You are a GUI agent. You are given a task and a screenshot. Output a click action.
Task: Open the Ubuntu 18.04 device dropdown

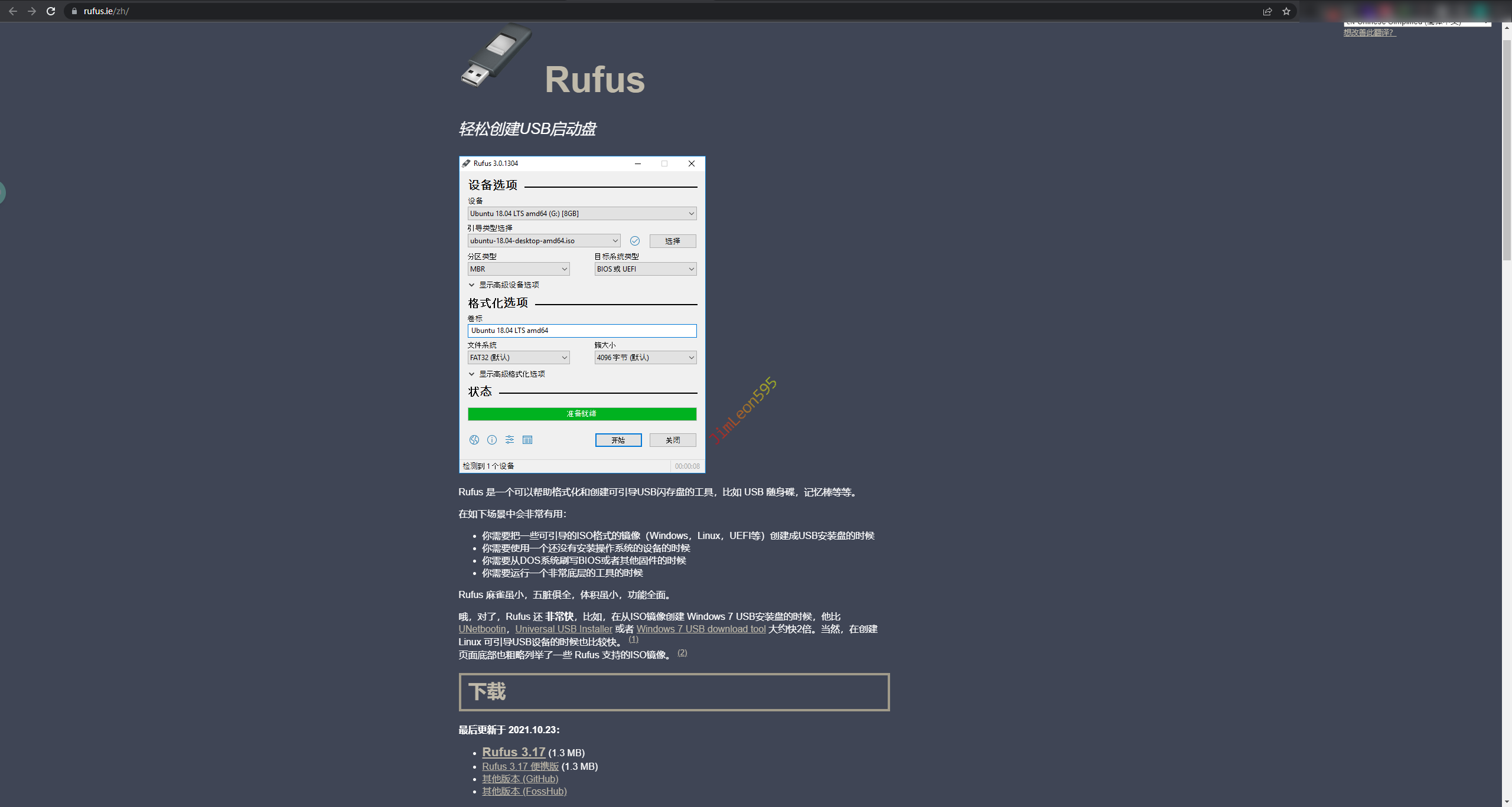pos(582,214)
